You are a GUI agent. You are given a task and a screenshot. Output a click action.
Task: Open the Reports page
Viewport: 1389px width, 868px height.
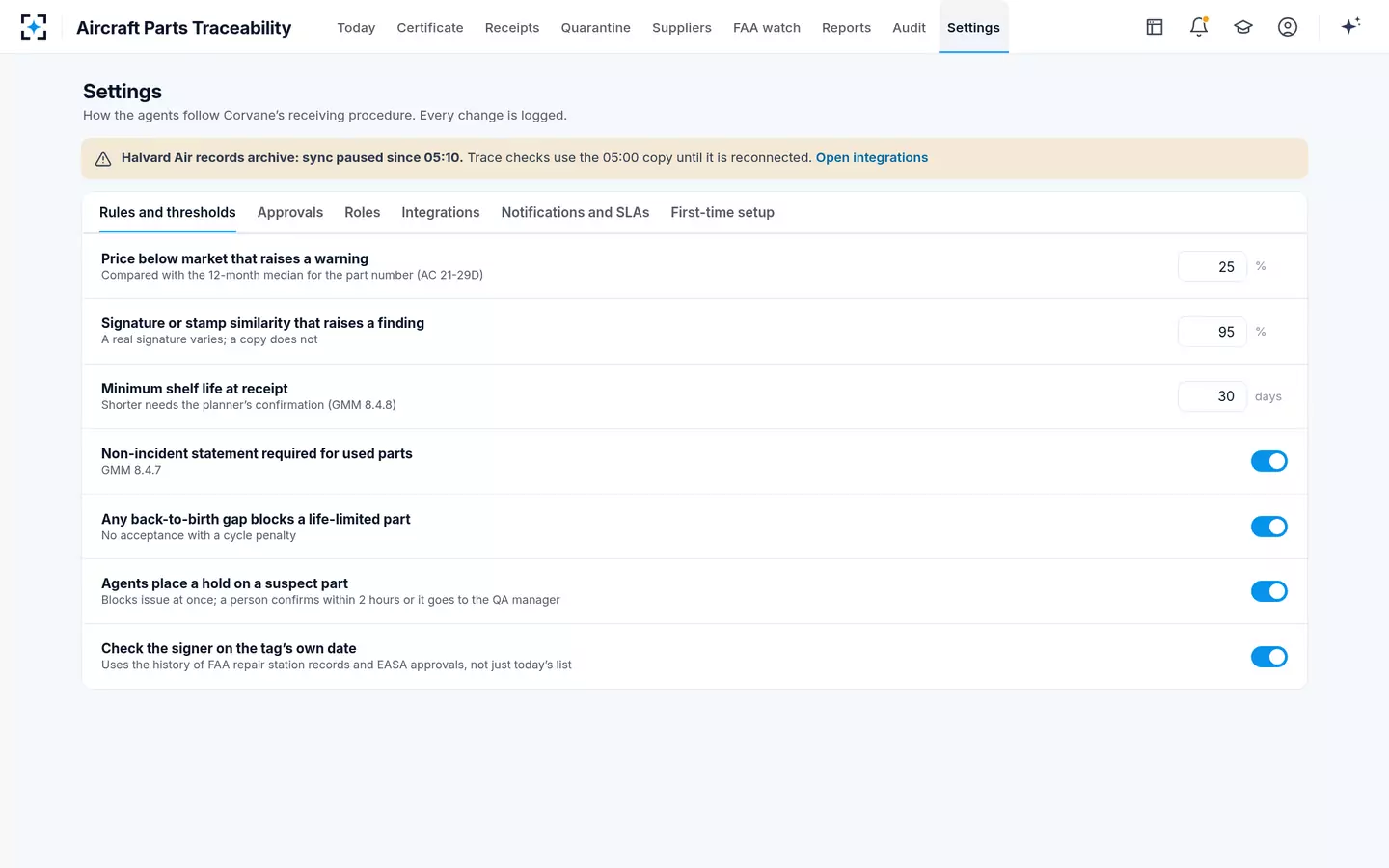846,28
